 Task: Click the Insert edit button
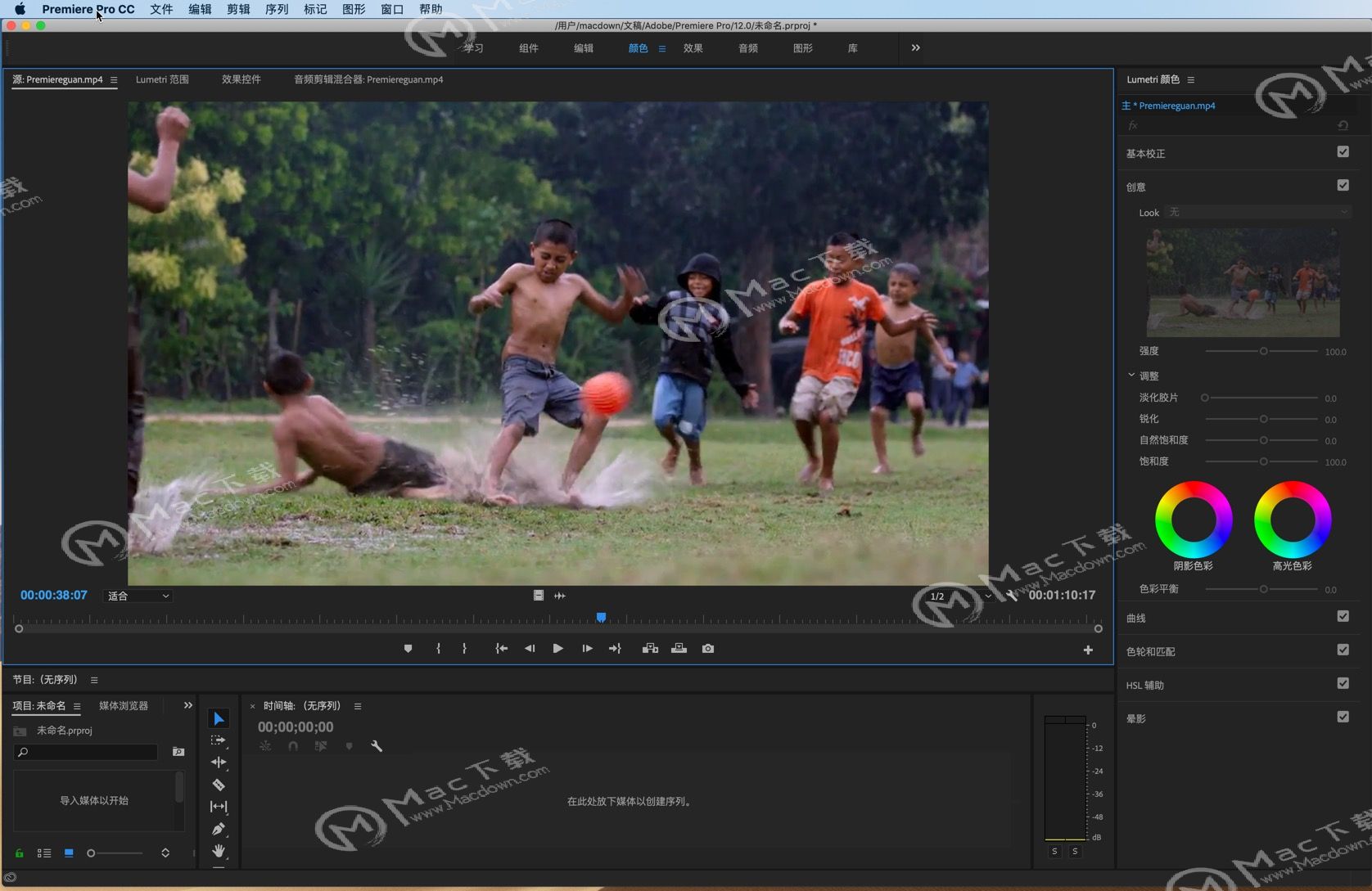[x=650, y=649]
